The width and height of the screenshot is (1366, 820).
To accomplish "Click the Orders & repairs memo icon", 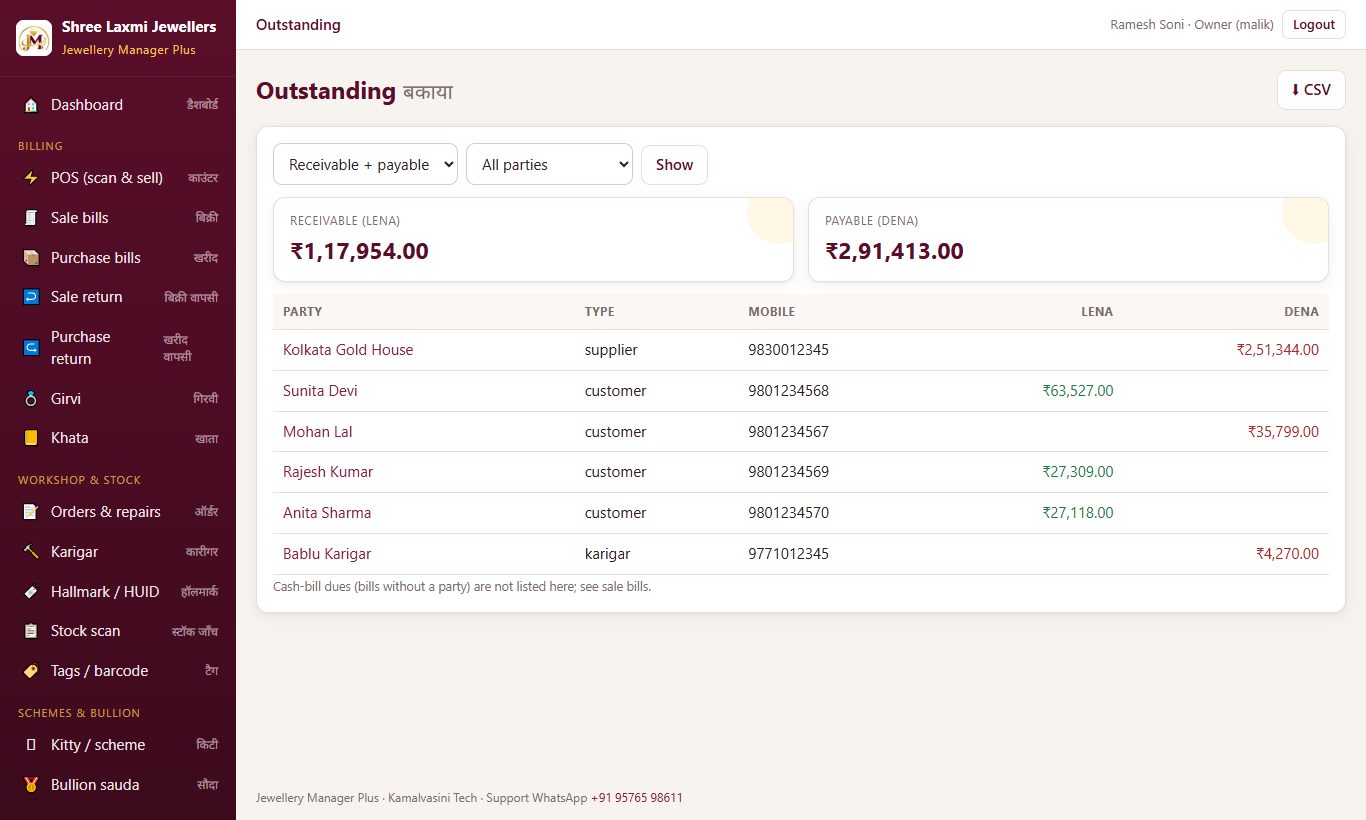I will click(x=31, y=512).
